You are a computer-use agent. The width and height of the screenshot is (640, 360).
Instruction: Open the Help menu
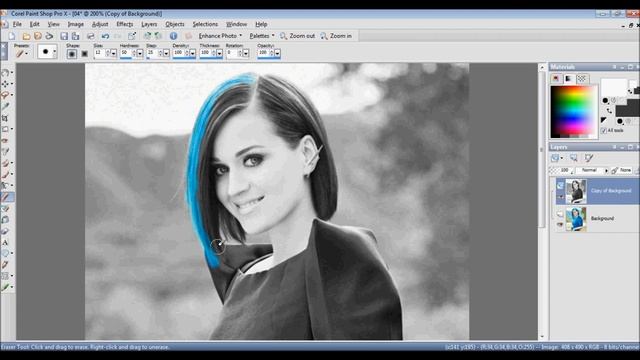click(x=261, y=24)
